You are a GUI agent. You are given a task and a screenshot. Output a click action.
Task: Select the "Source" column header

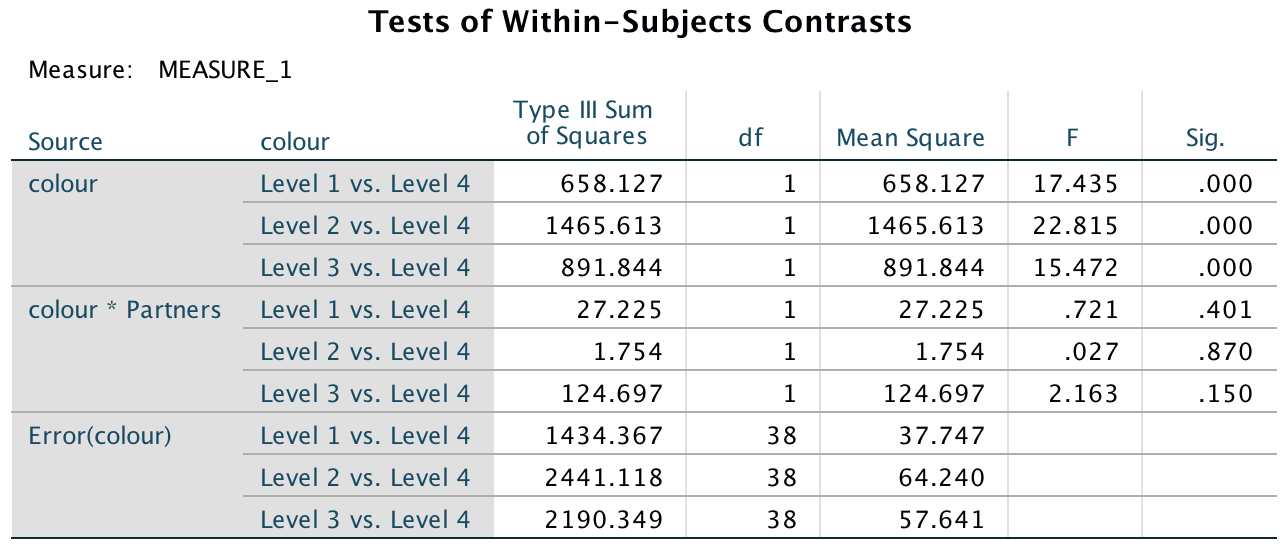pyautogui.click(x=66, y=142)
